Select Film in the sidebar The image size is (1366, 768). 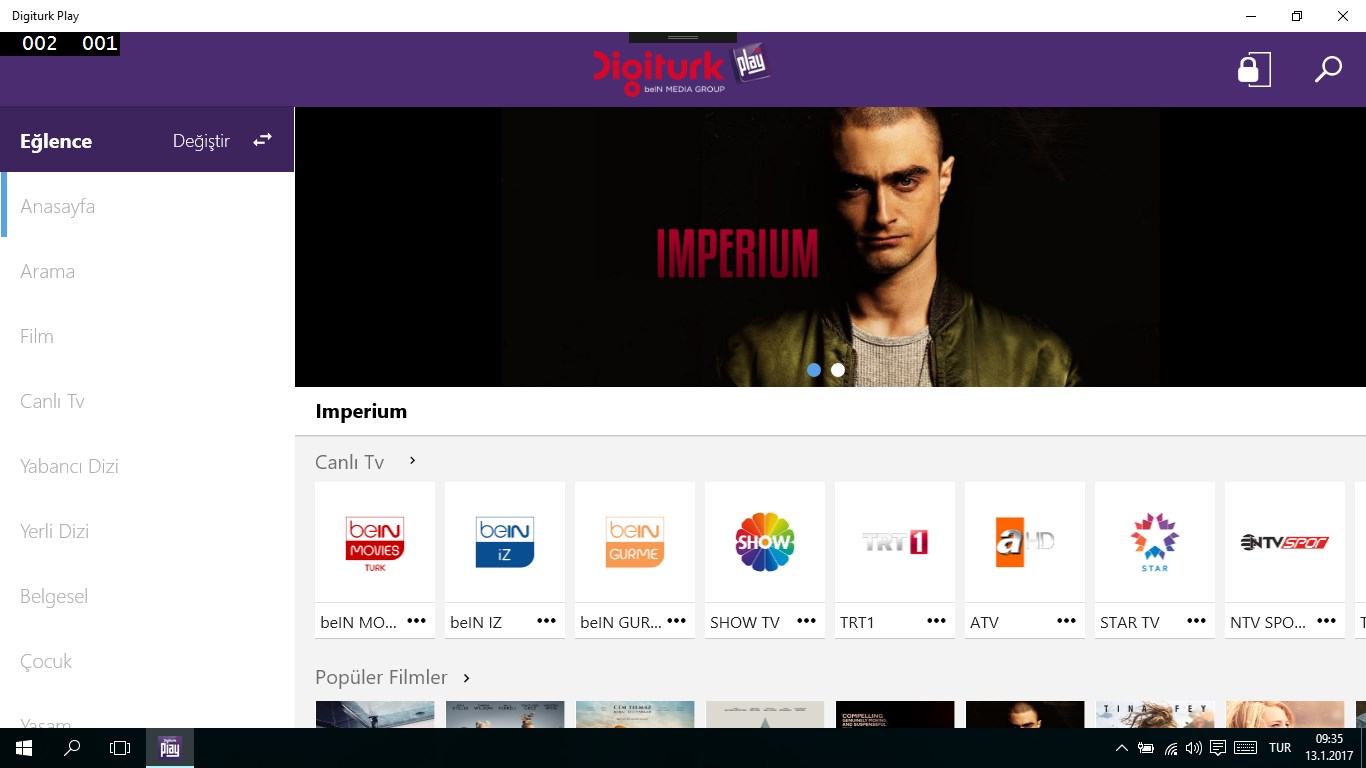pos(147,336)
